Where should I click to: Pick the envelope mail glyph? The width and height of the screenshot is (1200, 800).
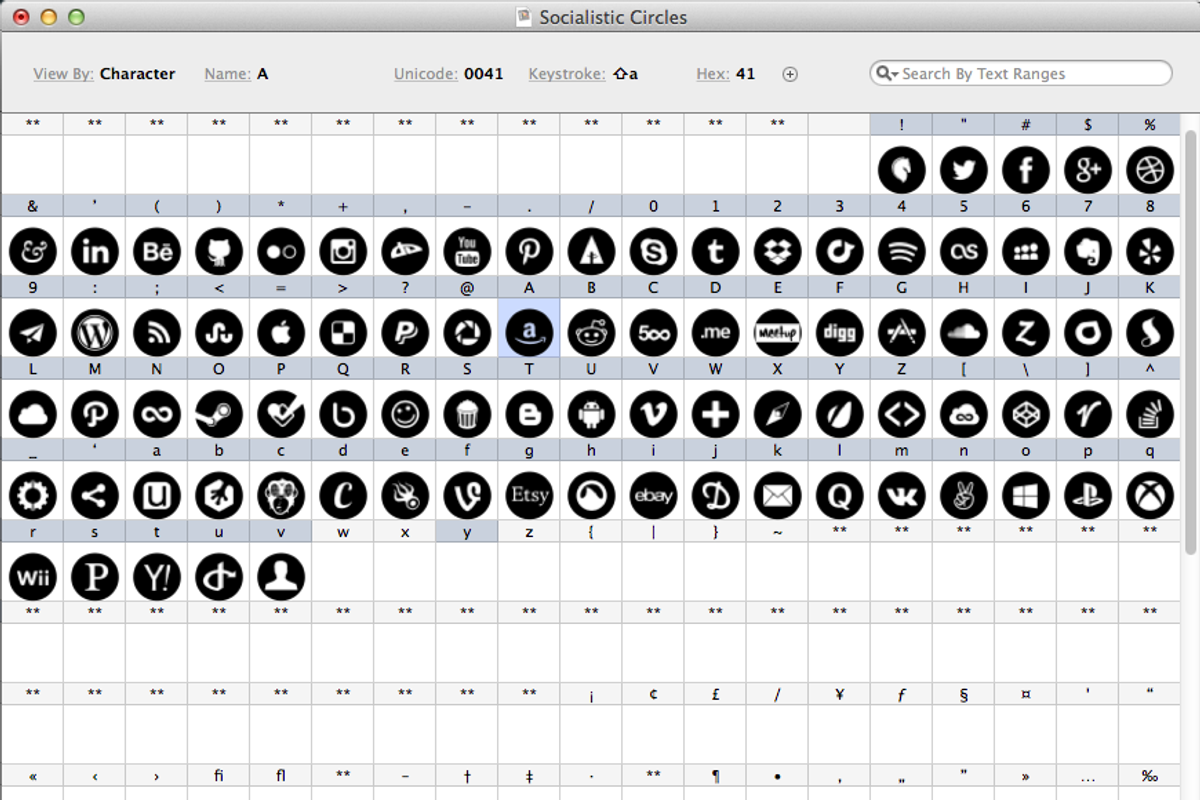coord(777,494)
